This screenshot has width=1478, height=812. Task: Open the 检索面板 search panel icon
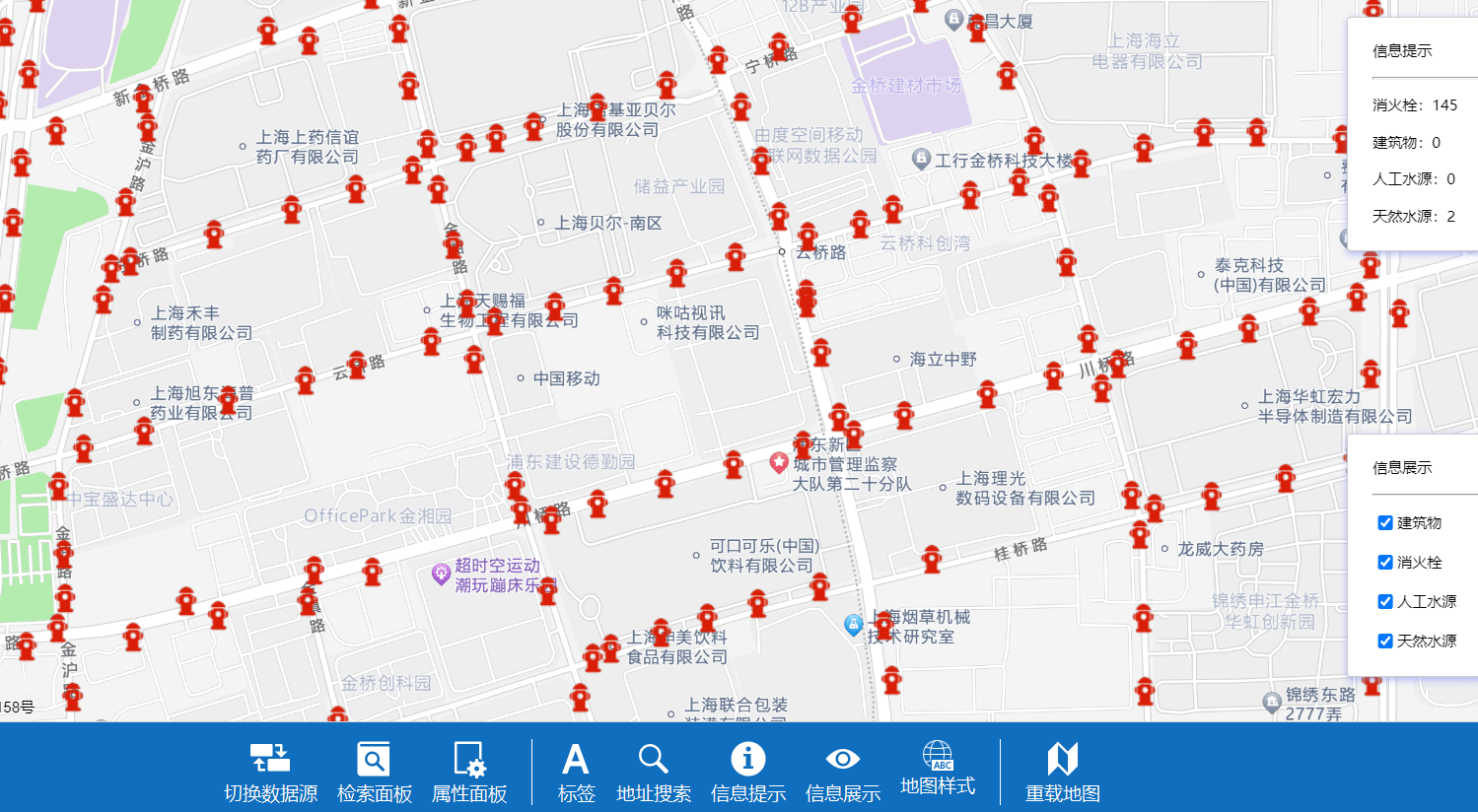click(x=373, y=759)
